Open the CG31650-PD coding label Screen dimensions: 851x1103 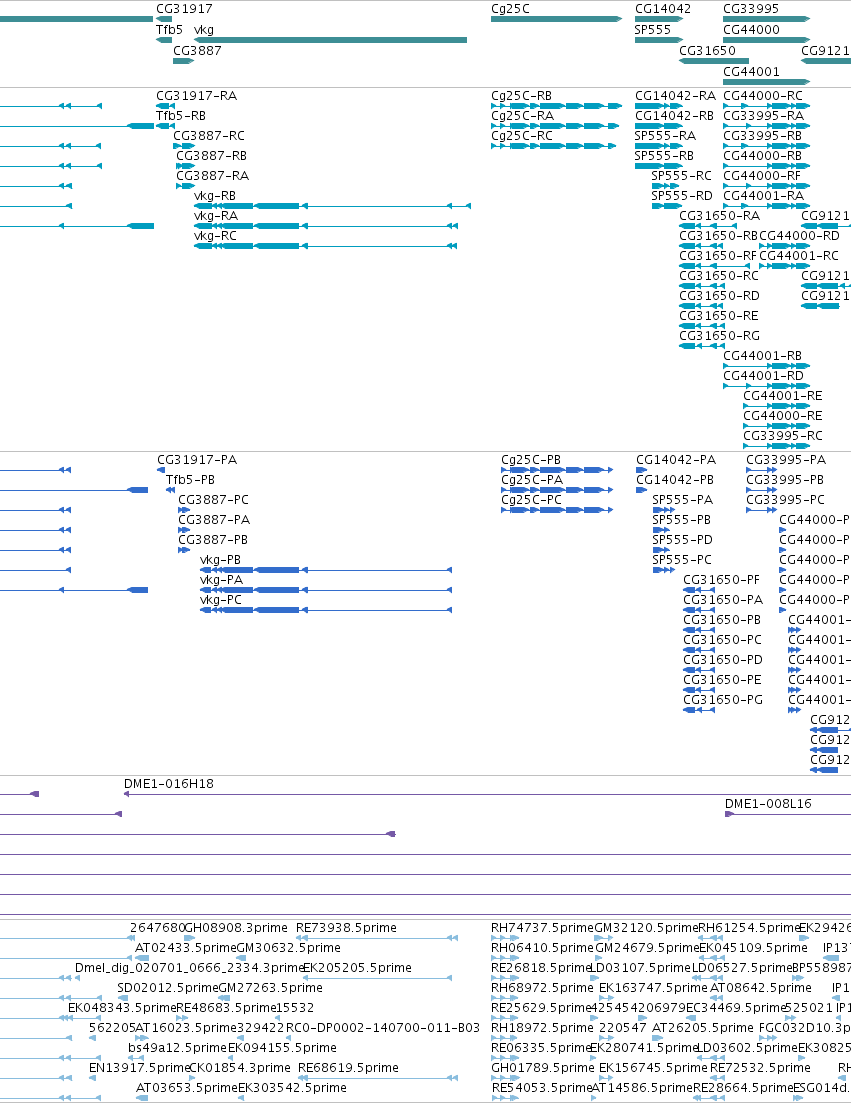click(x=723, y=659)
